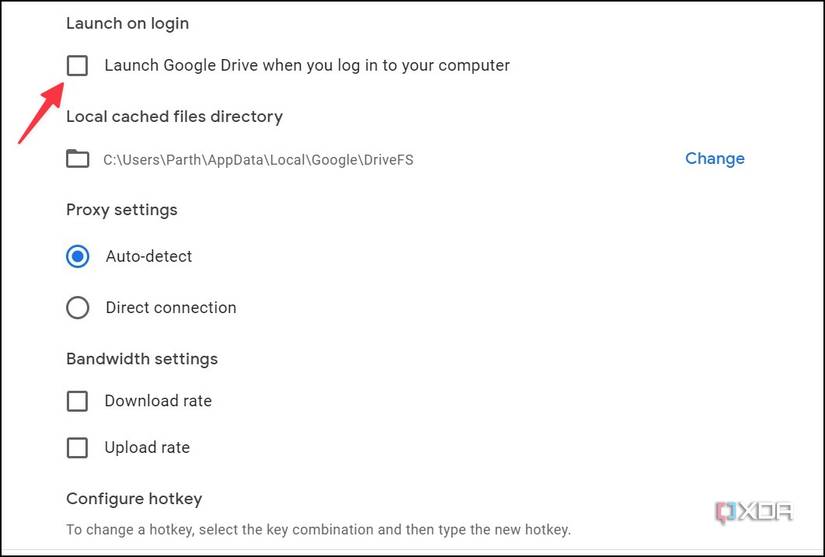Click the 'Download rate' label text
This screenshot has height=557, width=825.
(158, 401)
